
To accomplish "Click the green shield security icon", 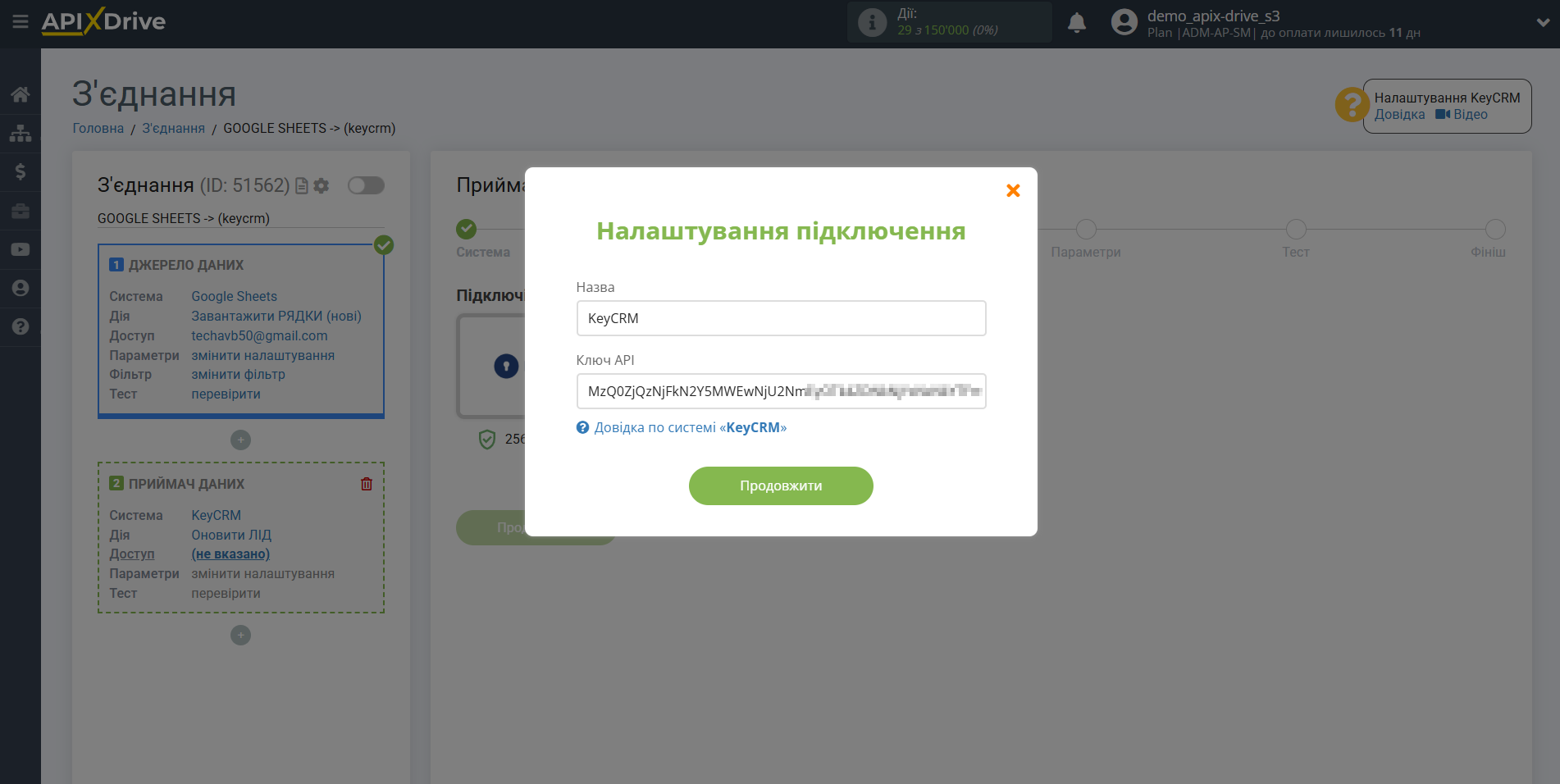I will click(x=487, y=440).
